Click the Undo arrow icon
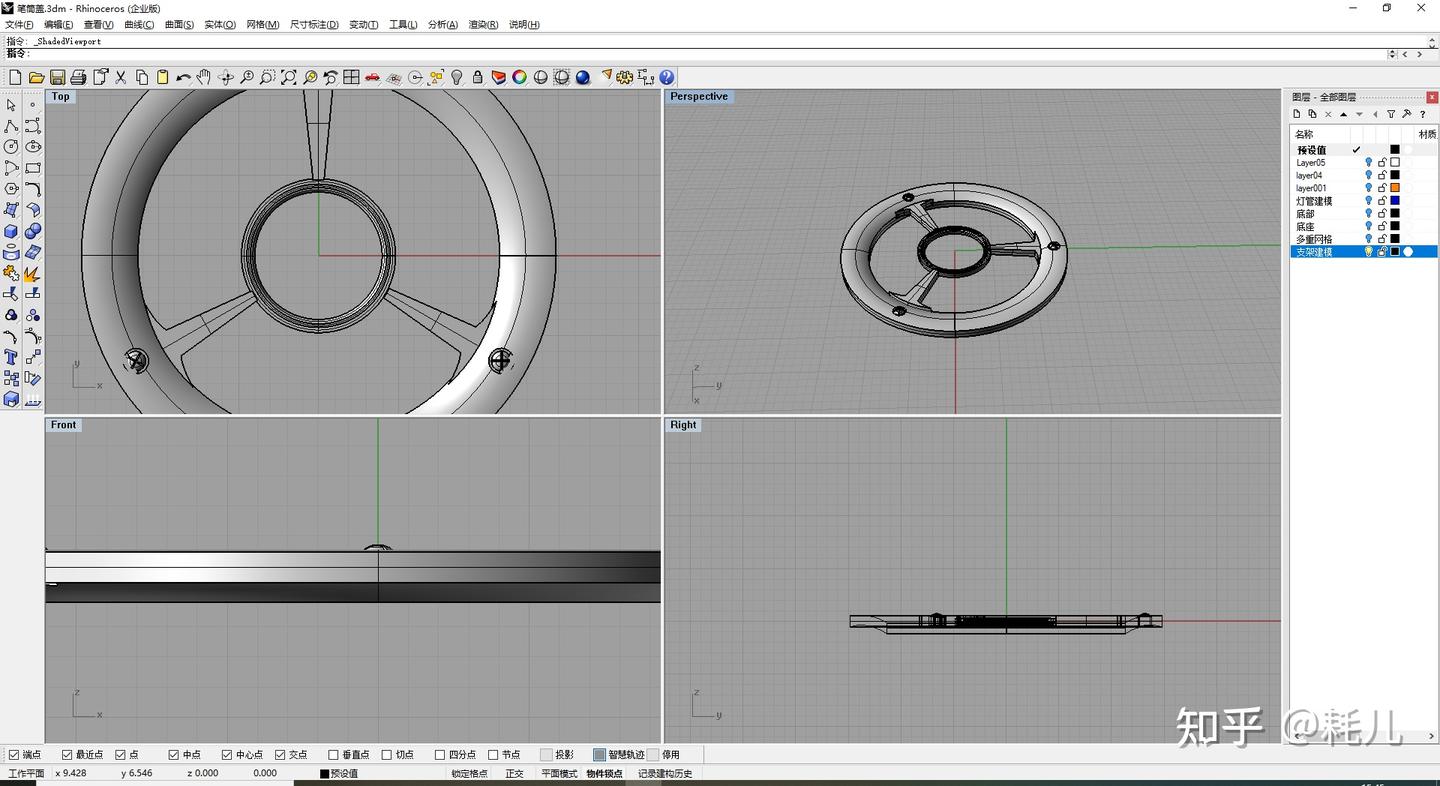Viewport: 1440px width, 786px height. pos(182,77)
